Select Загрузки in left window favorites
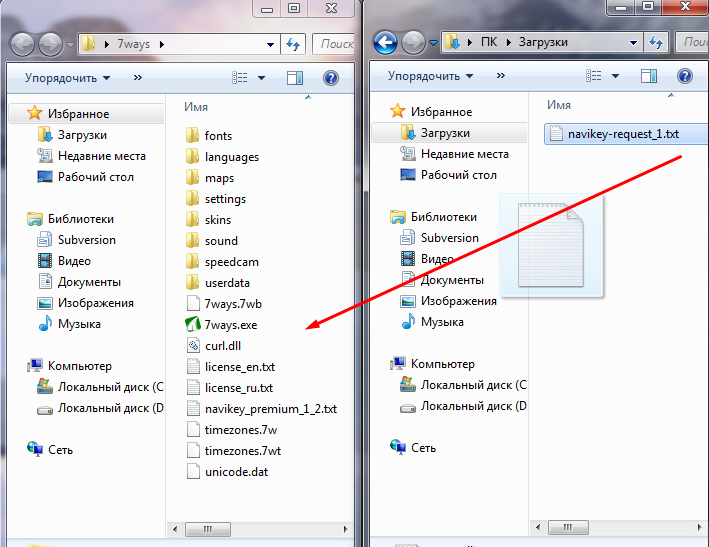 82,135
